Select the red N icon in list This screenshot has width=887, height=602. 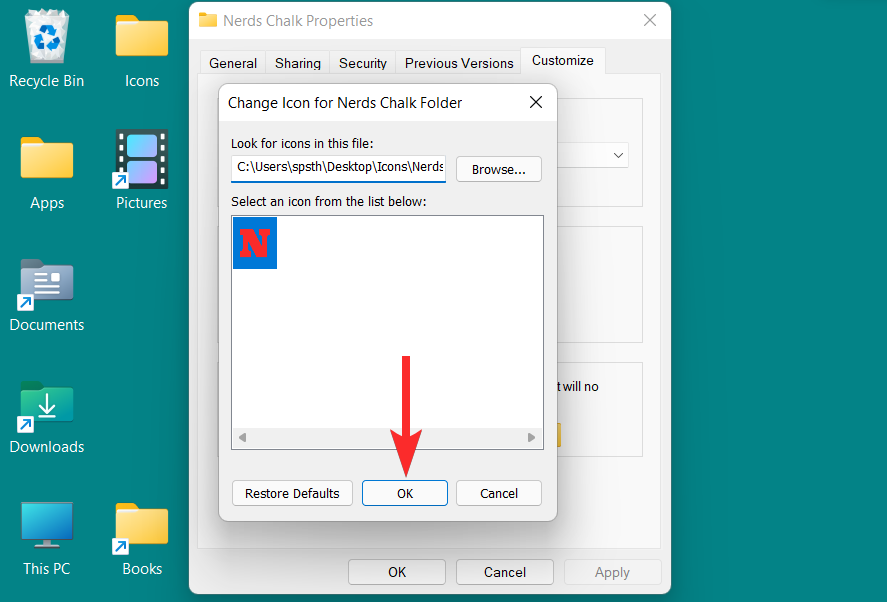[255, 243]
